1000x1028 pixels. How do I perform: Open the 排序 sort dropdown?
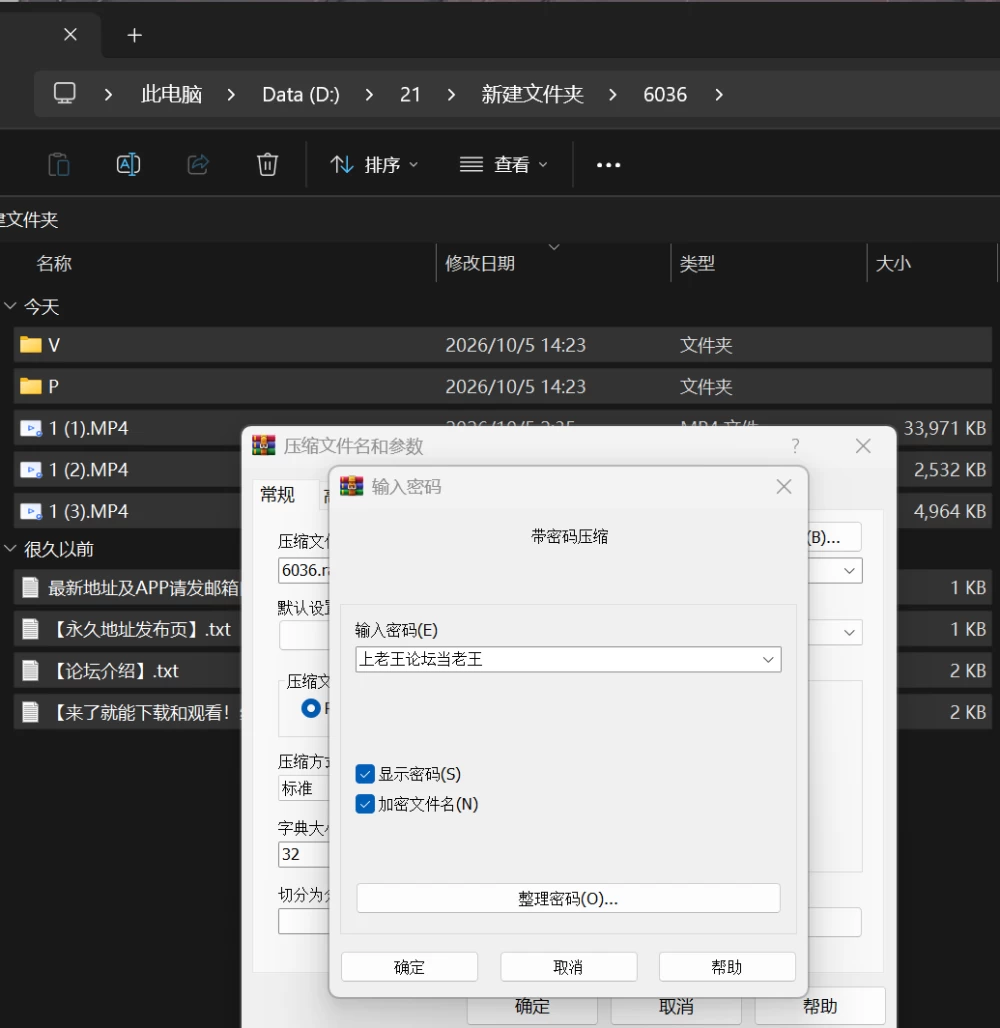pos(374,165)
